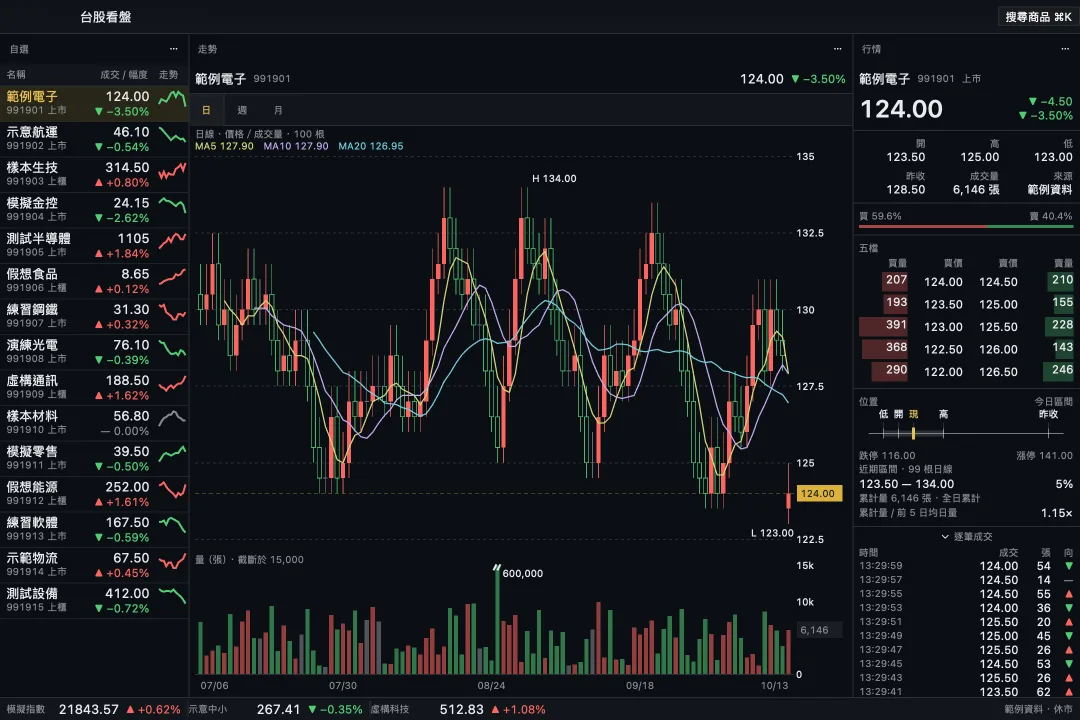The height and width of the screenshot is (720, 1080).
Task: Click ask price 124.50 in 五檔
Action: pos(998,282)
